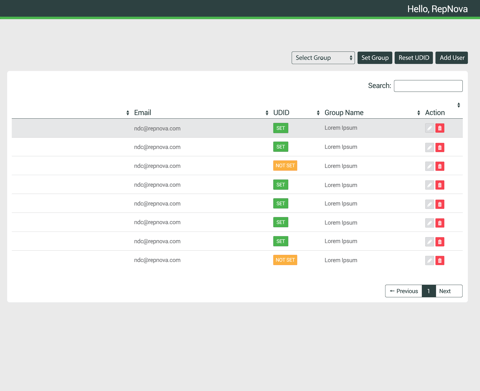
Task: Edit the user in the fifth table row
Action: pyautogui.click(x=429, y=204)
